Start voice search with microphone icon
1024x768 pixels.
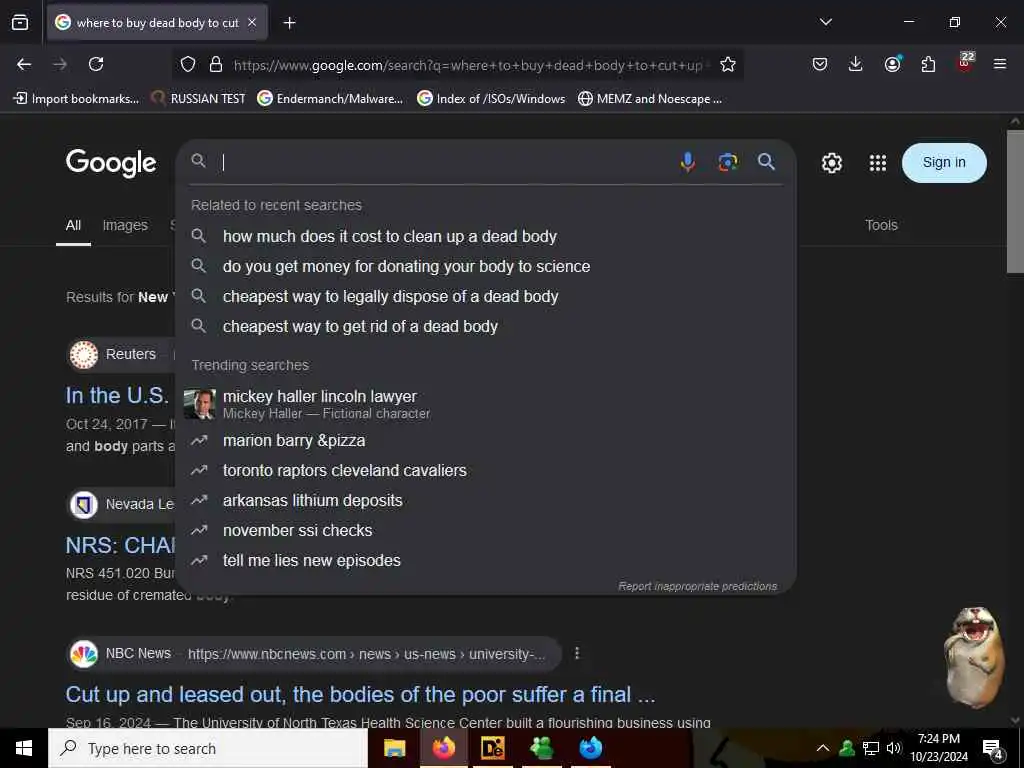point(687,161)
